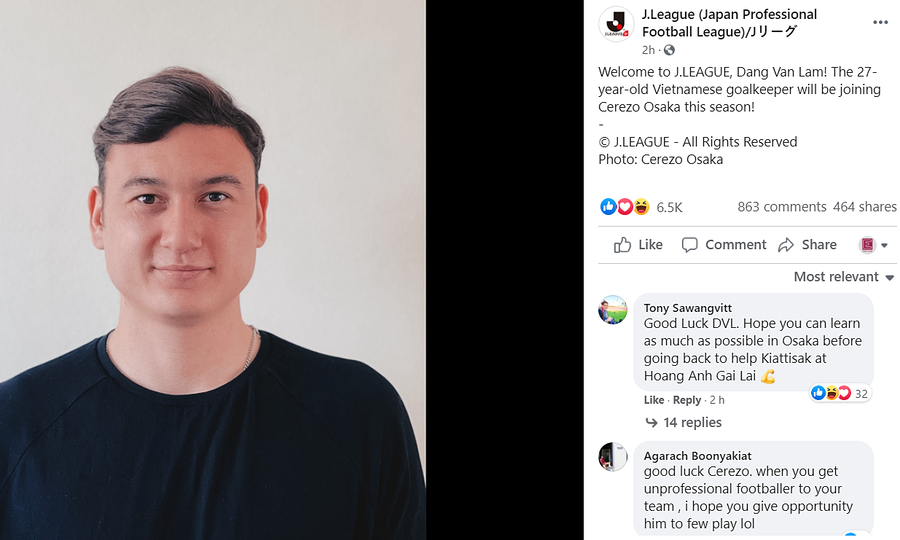Click the speech bubble Comment icon
The width and height of the screenshot is (900, 540).
point(689,245)
